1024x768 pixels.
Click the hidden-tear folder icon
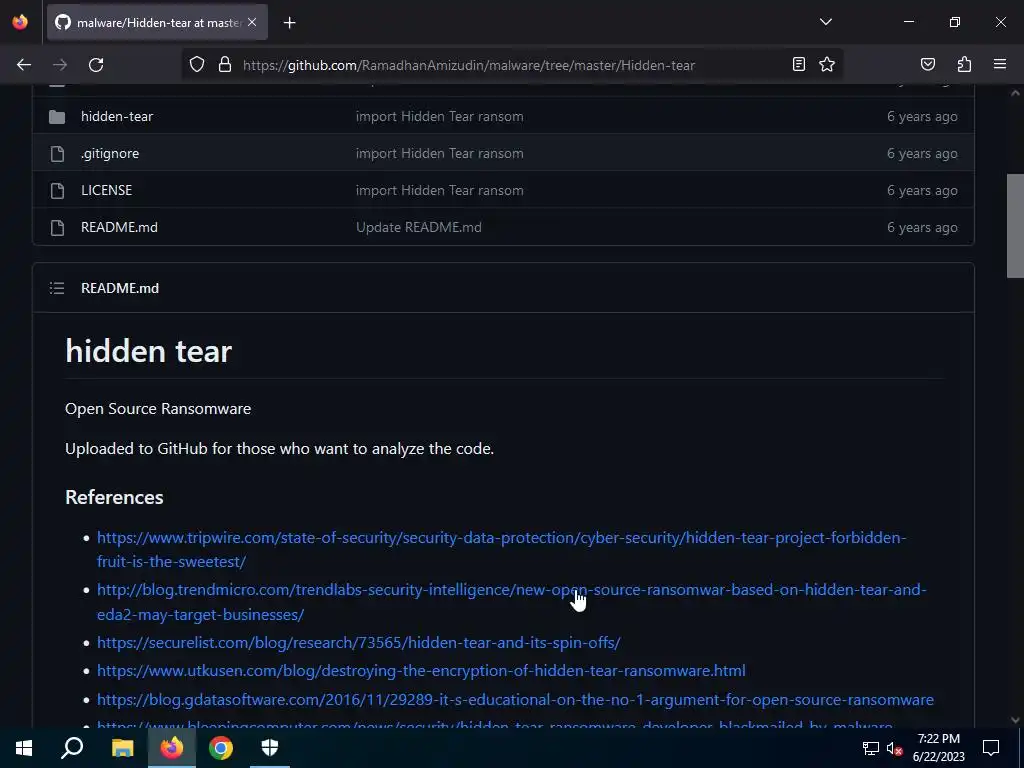(x=57, y=117)
